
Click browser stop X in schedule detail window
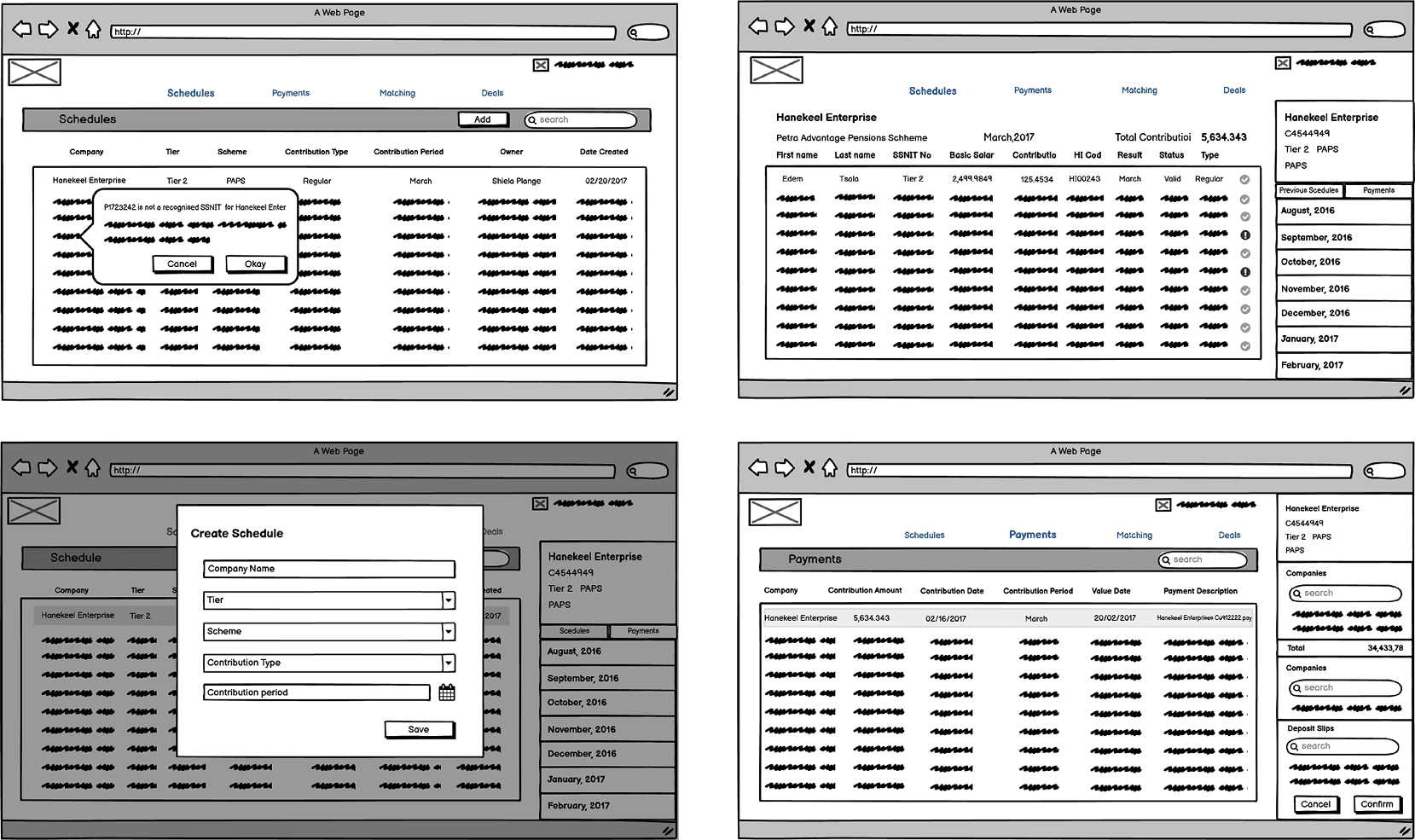click(x=809, y=26)
